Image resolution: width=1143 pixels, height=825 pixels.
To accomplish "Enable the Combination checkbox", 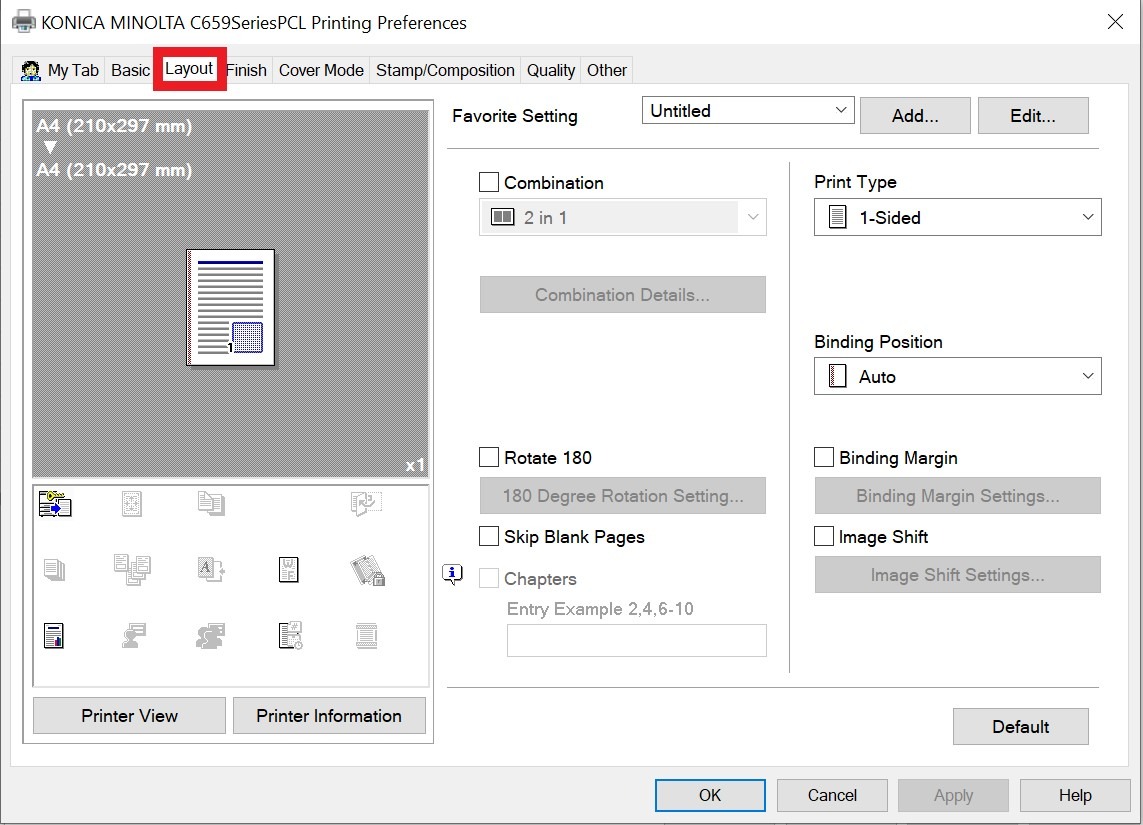I will pos(489,183).
